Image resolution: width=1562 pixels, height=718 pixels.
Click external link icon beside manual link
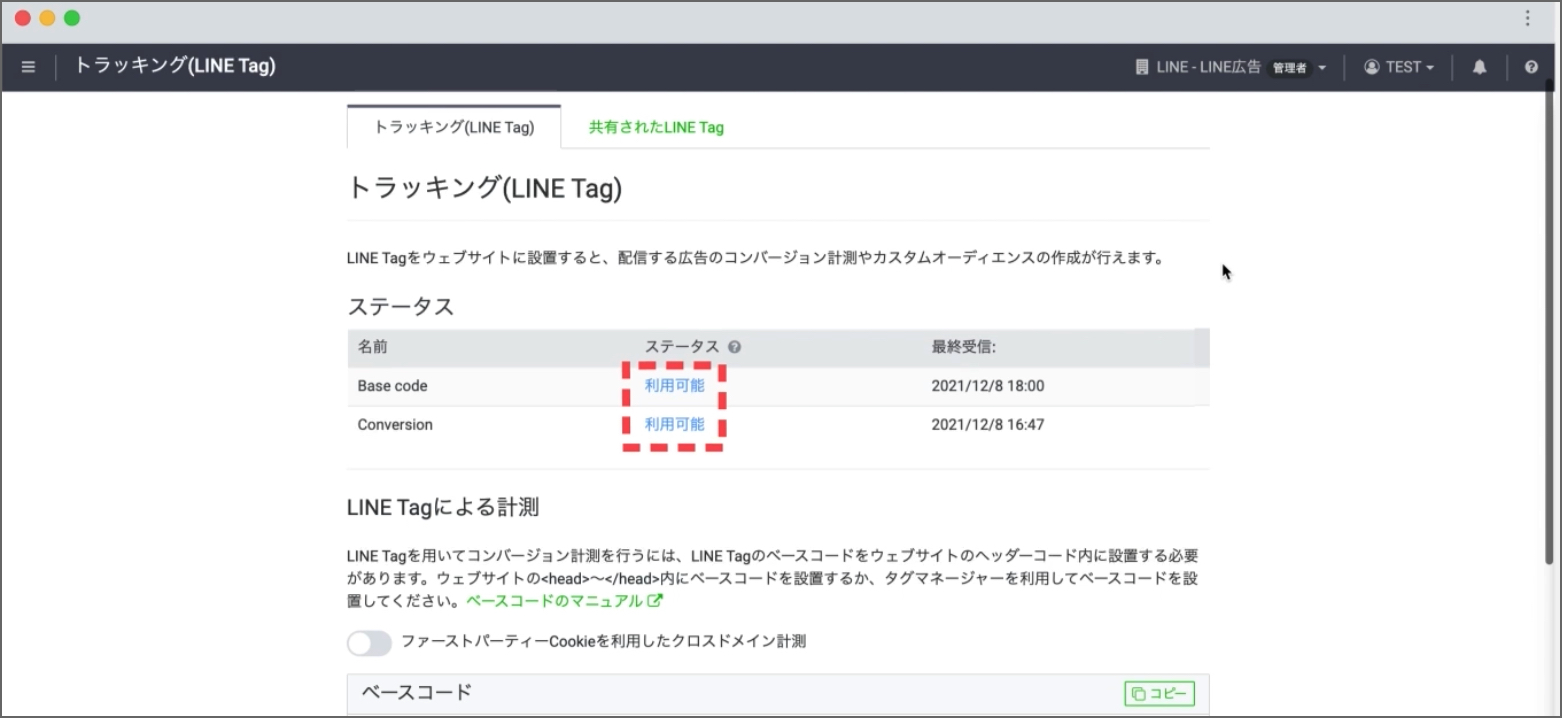pyautogui.click(x=655, y=601)
